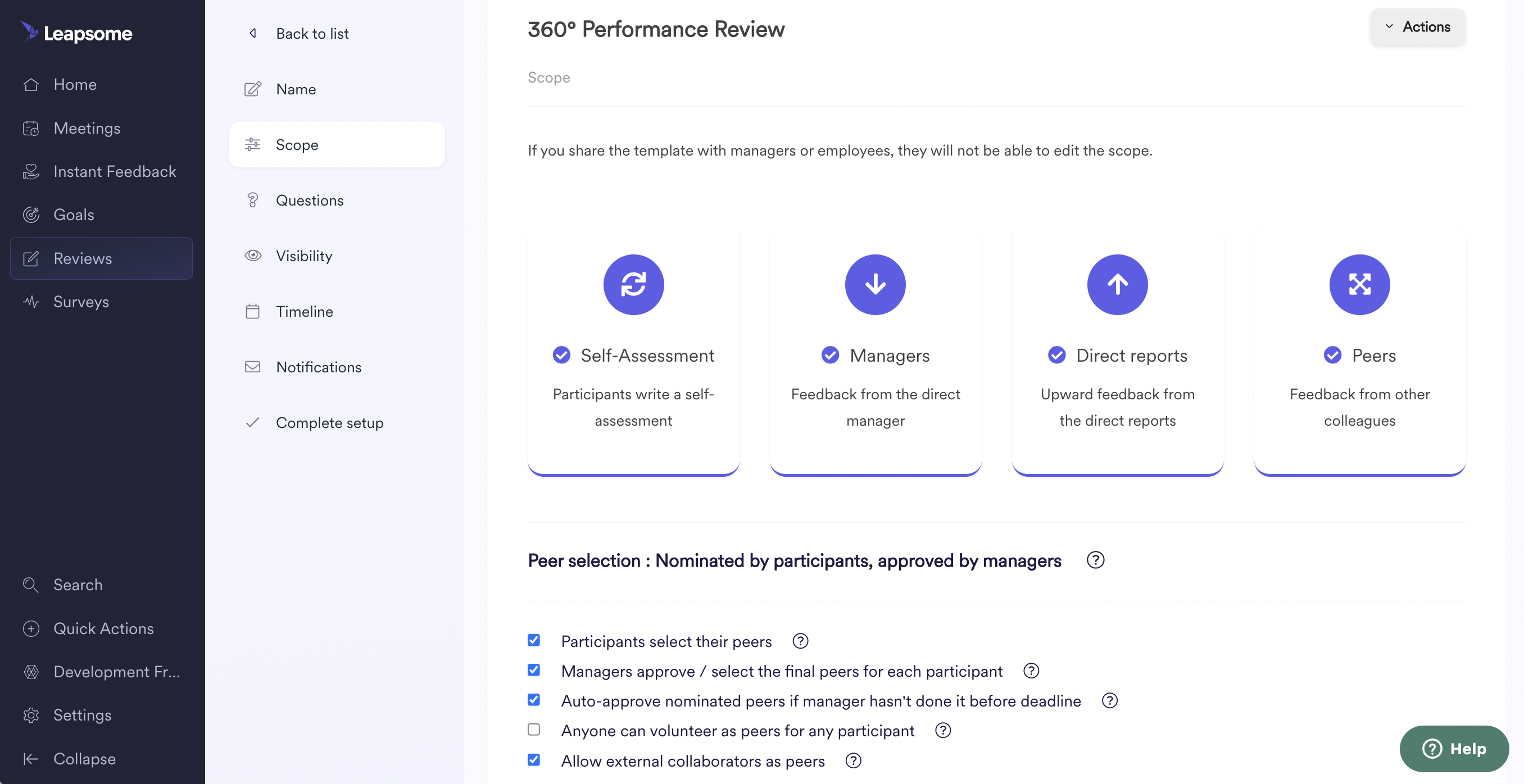Click the Managers down-arrow circle icon

[x=875, y=284]
